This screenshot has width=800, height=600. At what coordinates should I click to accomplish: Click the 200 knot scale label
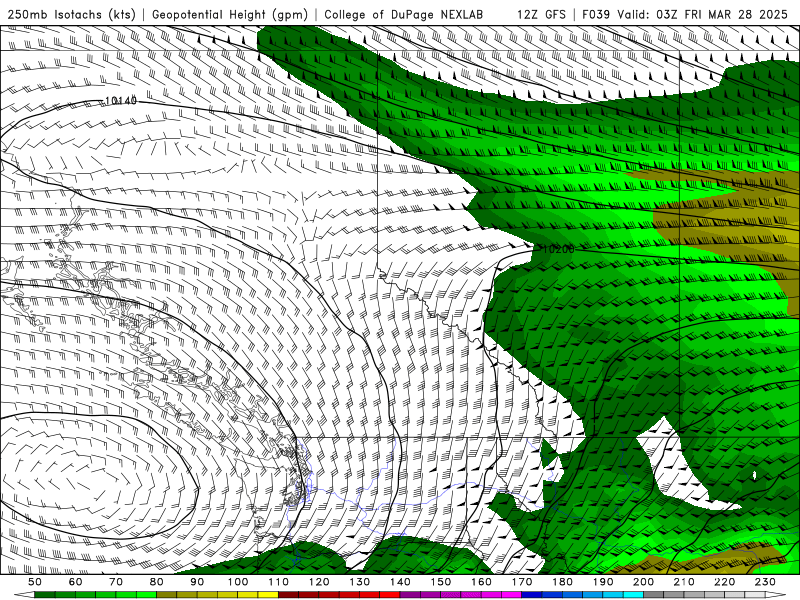[643, 582]
